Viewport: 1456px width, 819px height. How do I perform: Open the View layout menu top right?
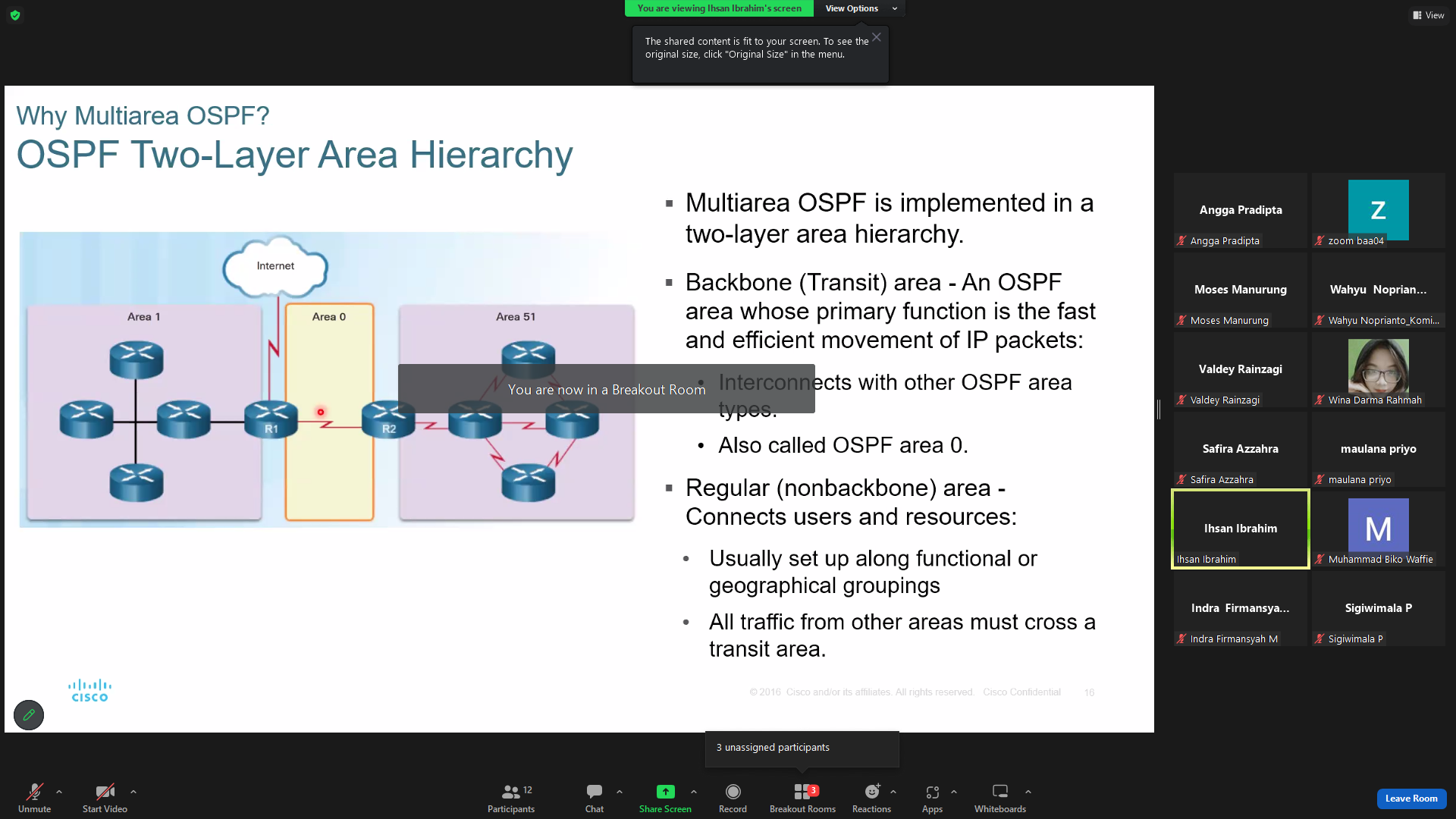(x=1429, y=15)
